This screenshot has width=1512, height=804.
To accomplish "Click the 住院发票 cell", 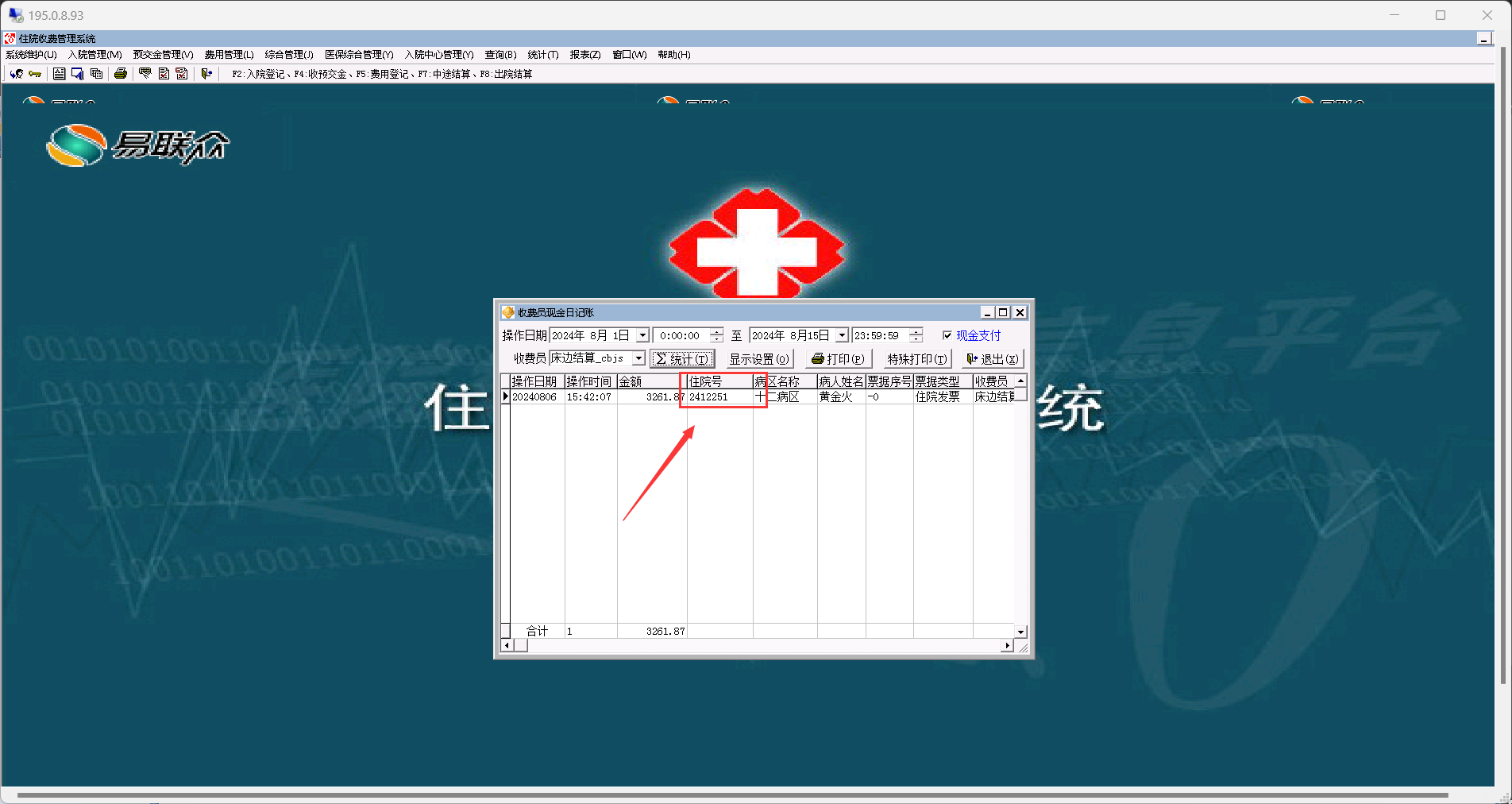I will [x=943, y=396].
